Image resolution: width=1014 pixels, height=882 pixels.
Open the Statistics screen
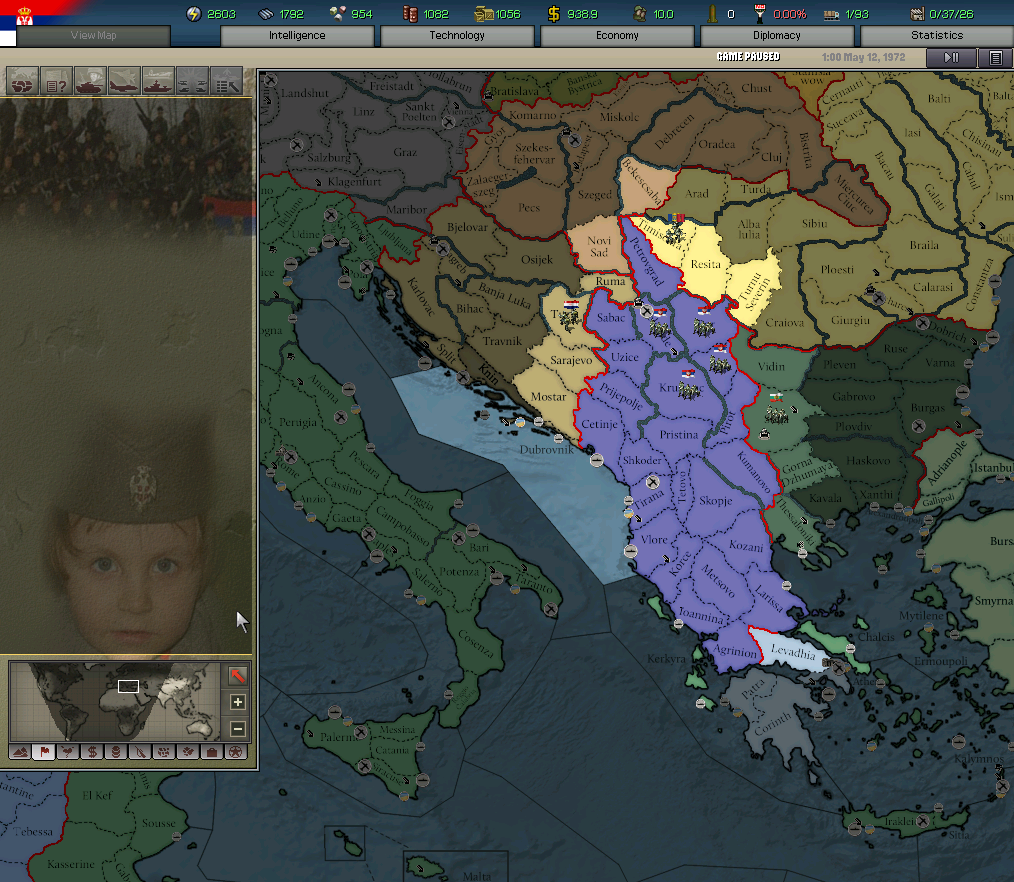(x=936, y=36)
